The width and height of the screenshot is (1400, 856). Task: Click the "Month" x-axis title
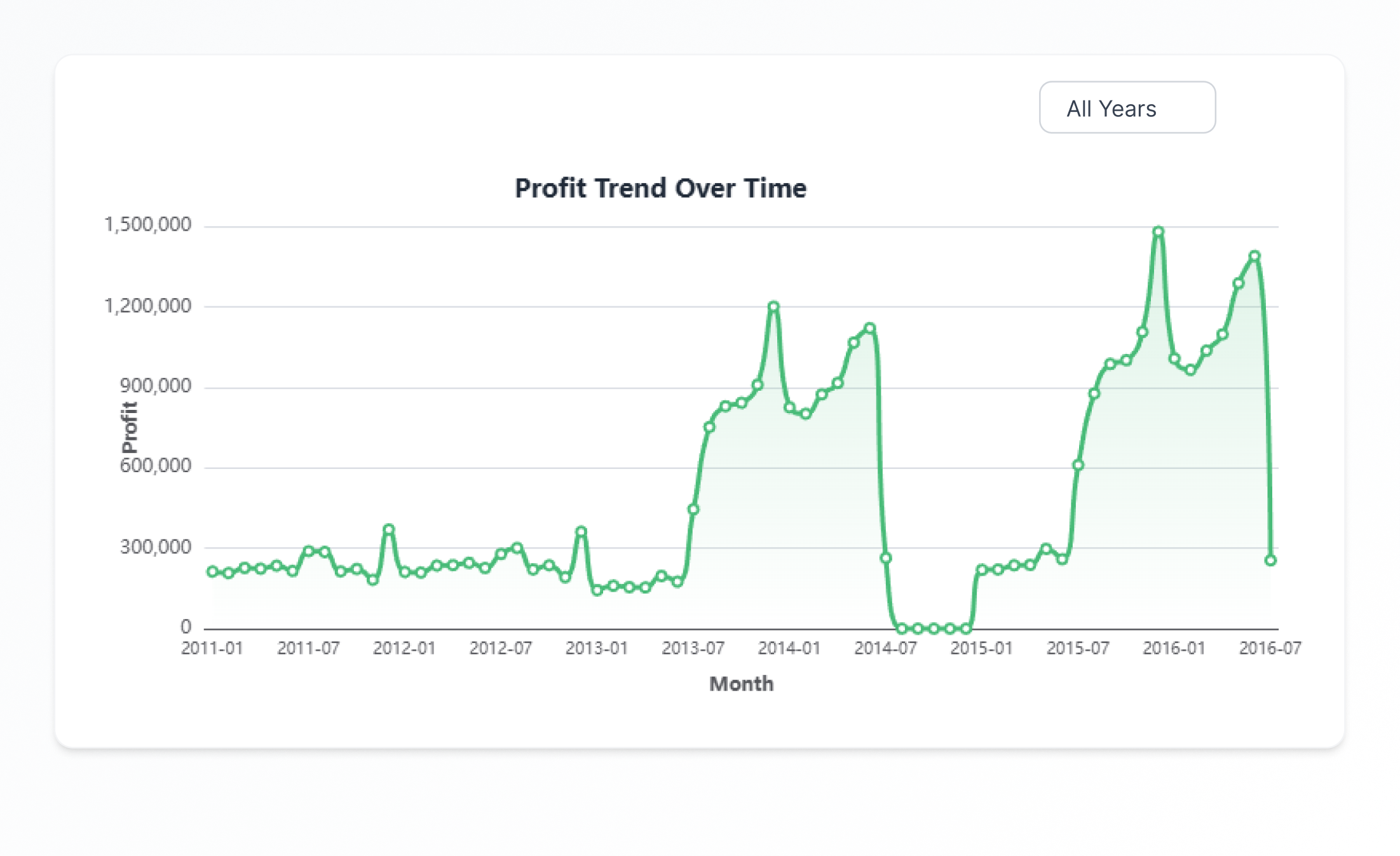741,684
